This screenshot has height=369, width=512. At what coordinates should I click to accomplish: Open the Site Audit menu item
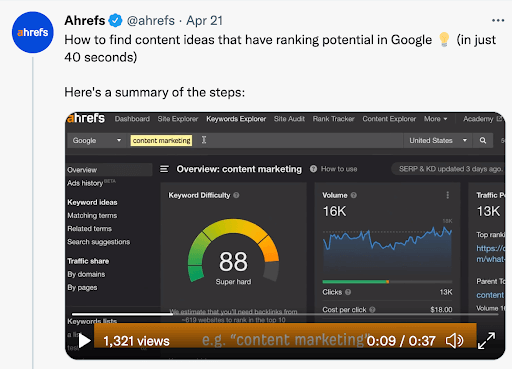tap(289, 119)
